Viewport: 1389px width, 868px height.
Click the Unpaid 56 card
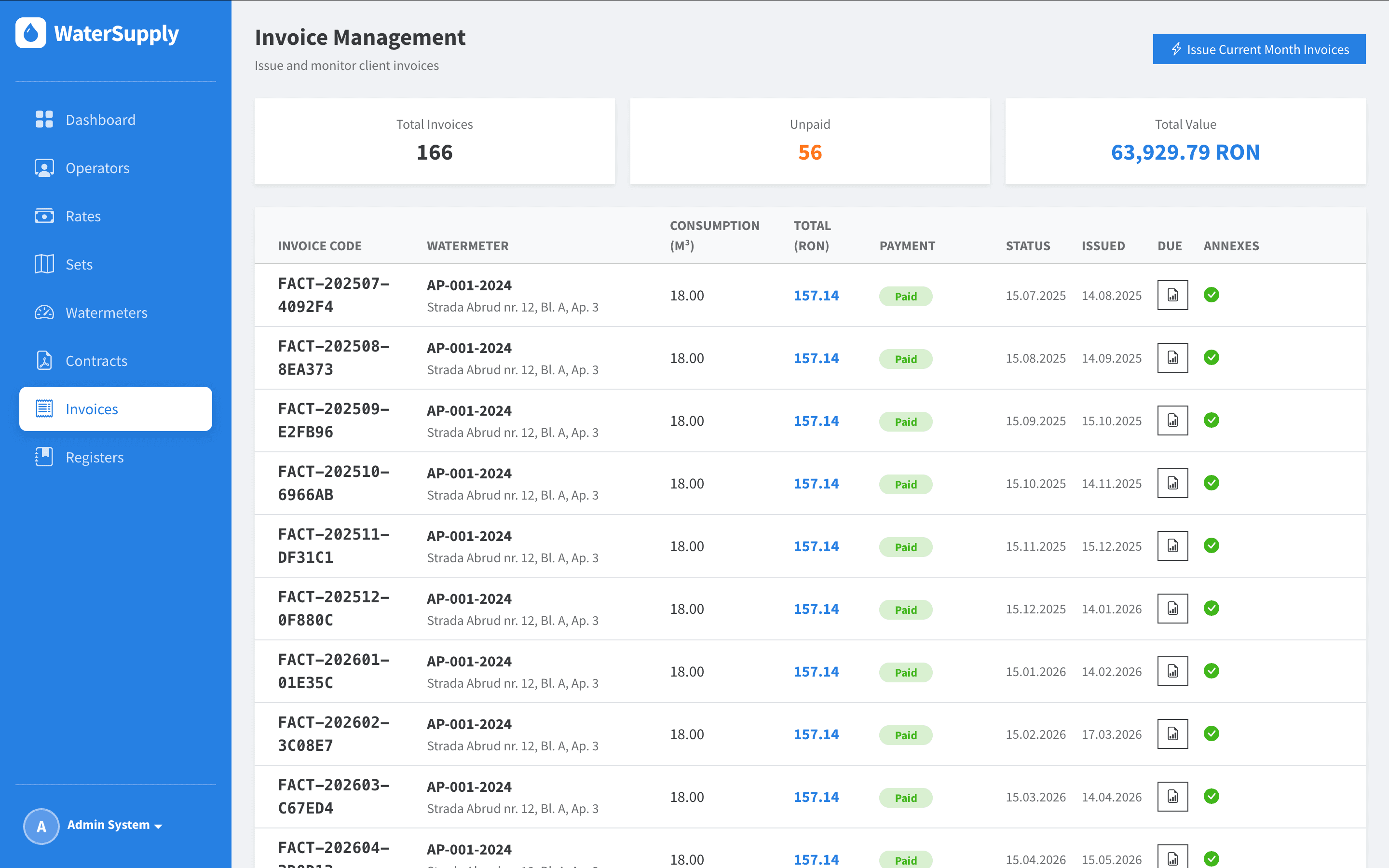click(810, 141)
